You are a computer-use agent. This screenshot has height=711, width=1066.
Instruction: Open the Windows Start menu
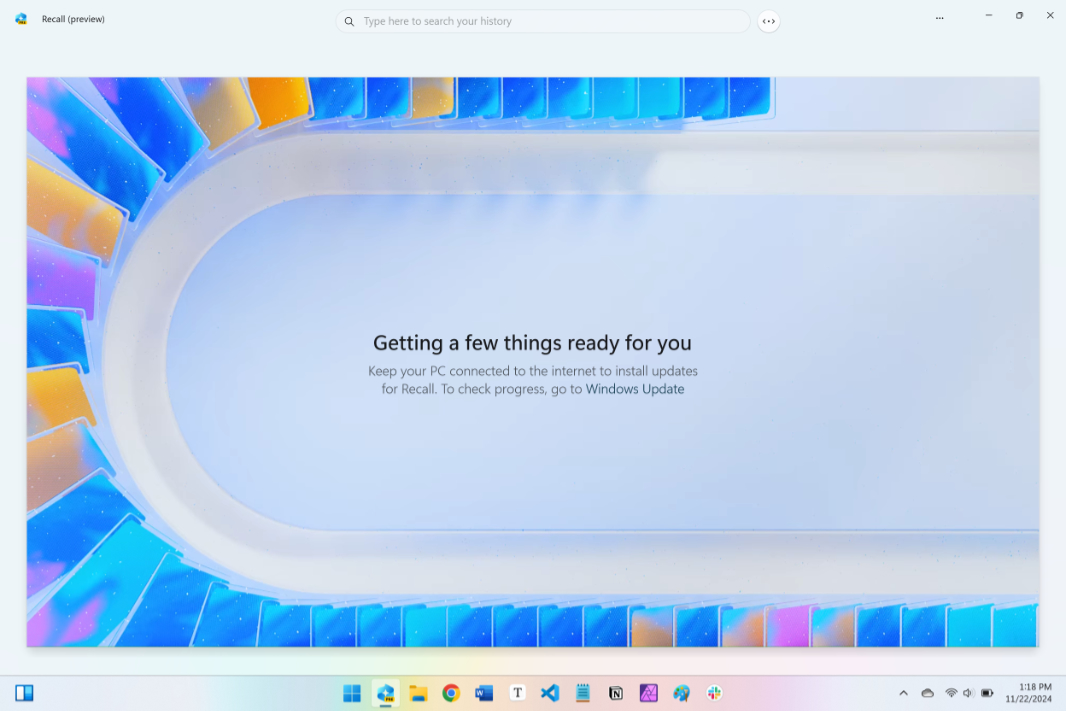coord(352,693)
